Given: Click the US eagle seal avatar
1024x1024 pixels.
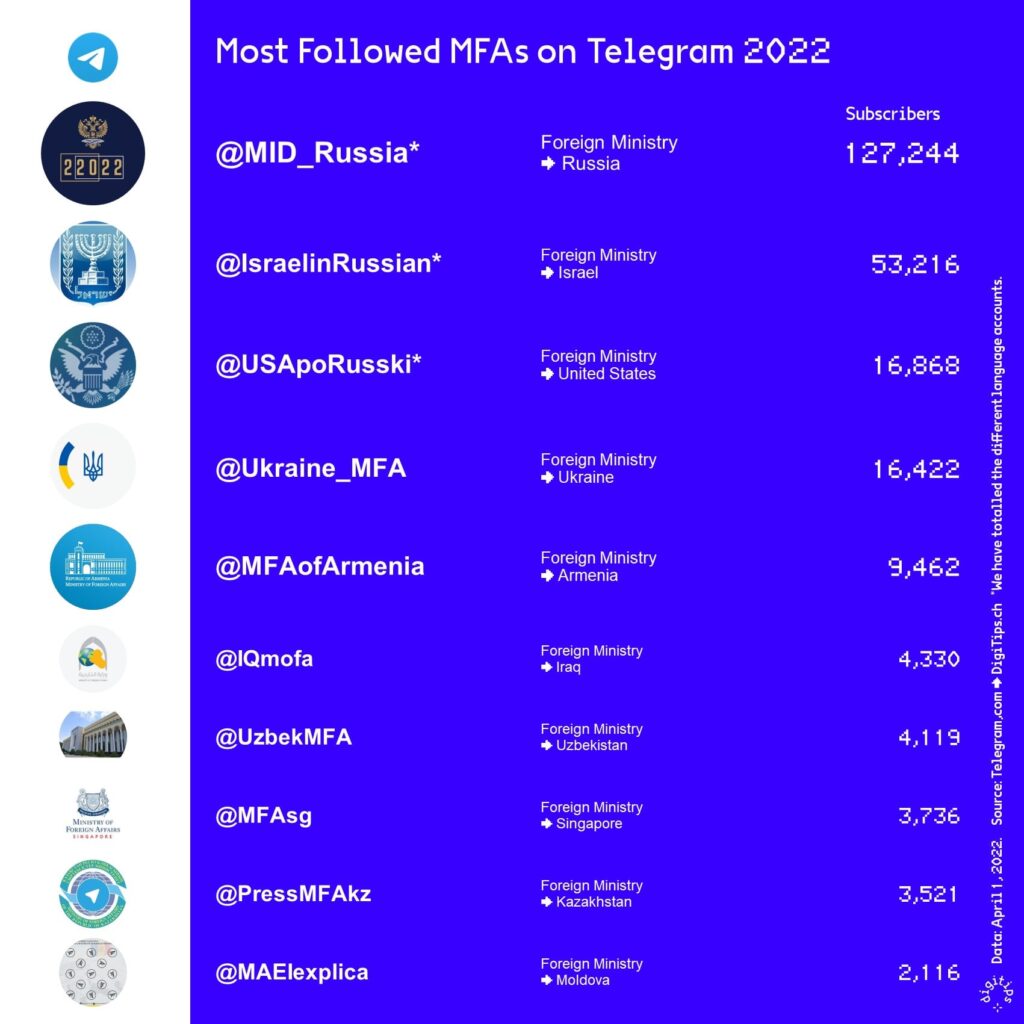Looking at the screenshot, I should (x=93, y=364).
